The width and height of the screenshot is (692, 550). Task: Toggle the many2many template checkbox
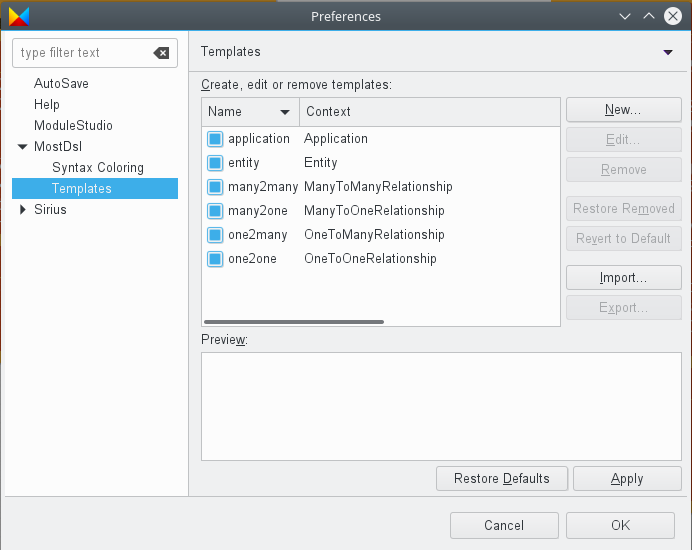click(x=215, y=187)
